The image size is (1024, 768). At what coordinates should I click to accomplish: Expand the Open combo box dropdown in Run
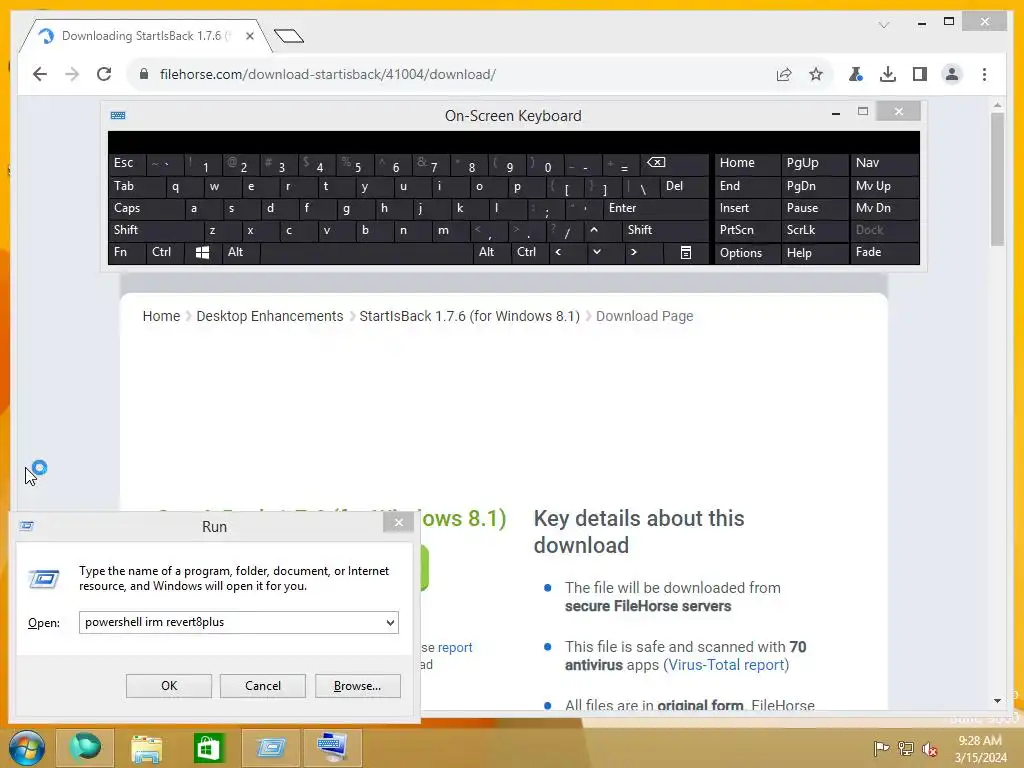click(390, 622)
